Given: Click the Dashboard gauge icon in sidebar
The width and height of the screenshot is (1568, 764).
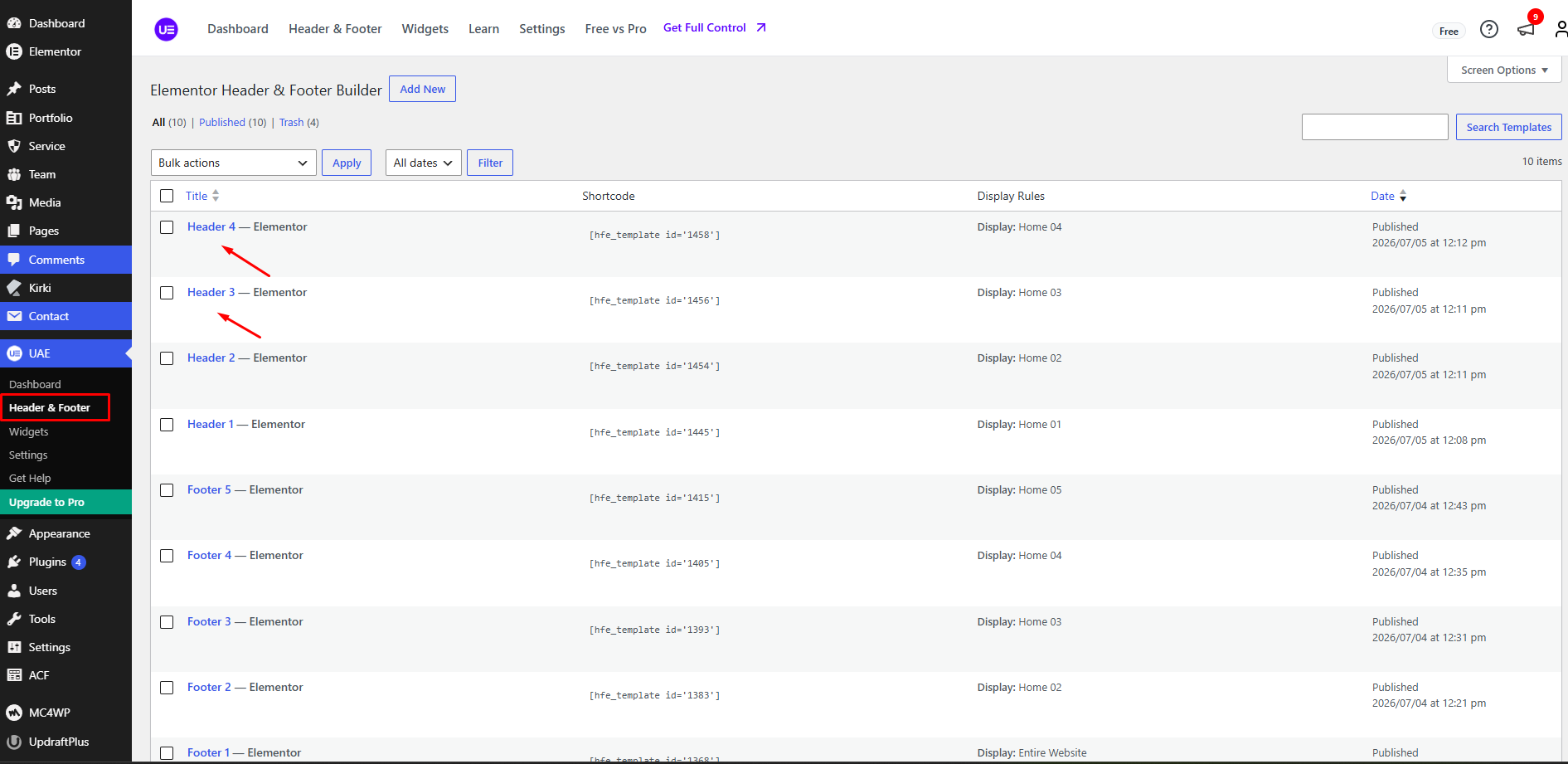Looking at the screenshot, I should (14, 23).
